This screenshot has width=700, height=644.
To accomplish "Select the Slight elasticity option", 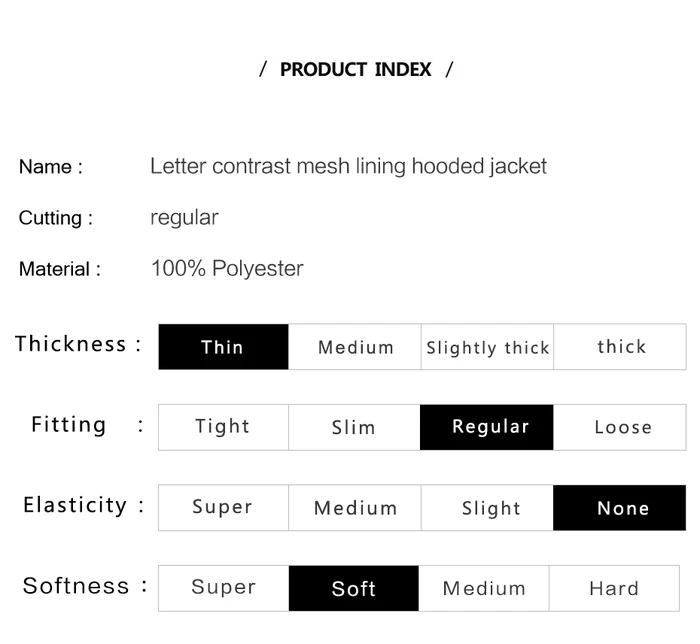I will point(488,507).
